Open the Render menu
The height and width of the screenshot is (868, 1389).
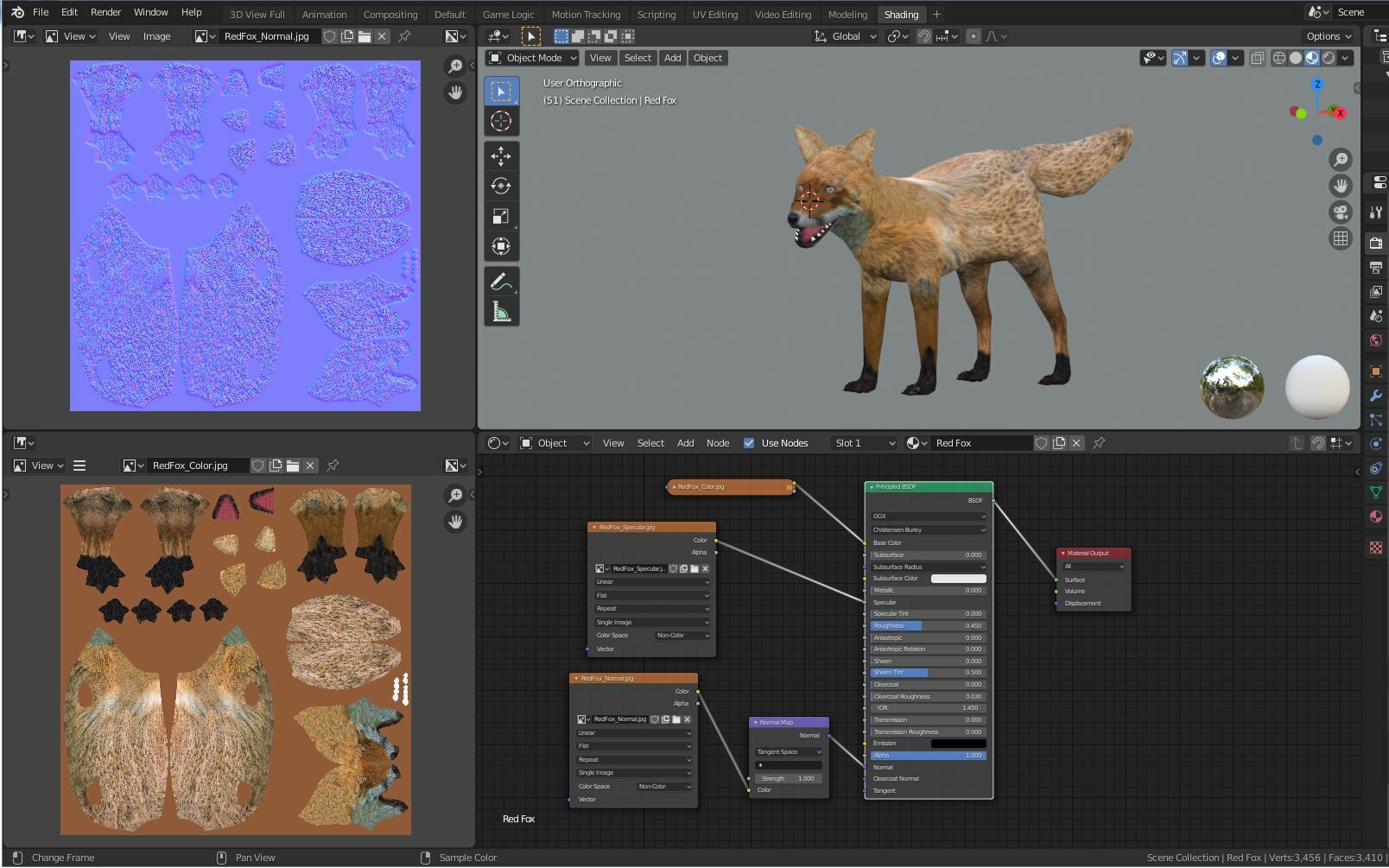105,12
